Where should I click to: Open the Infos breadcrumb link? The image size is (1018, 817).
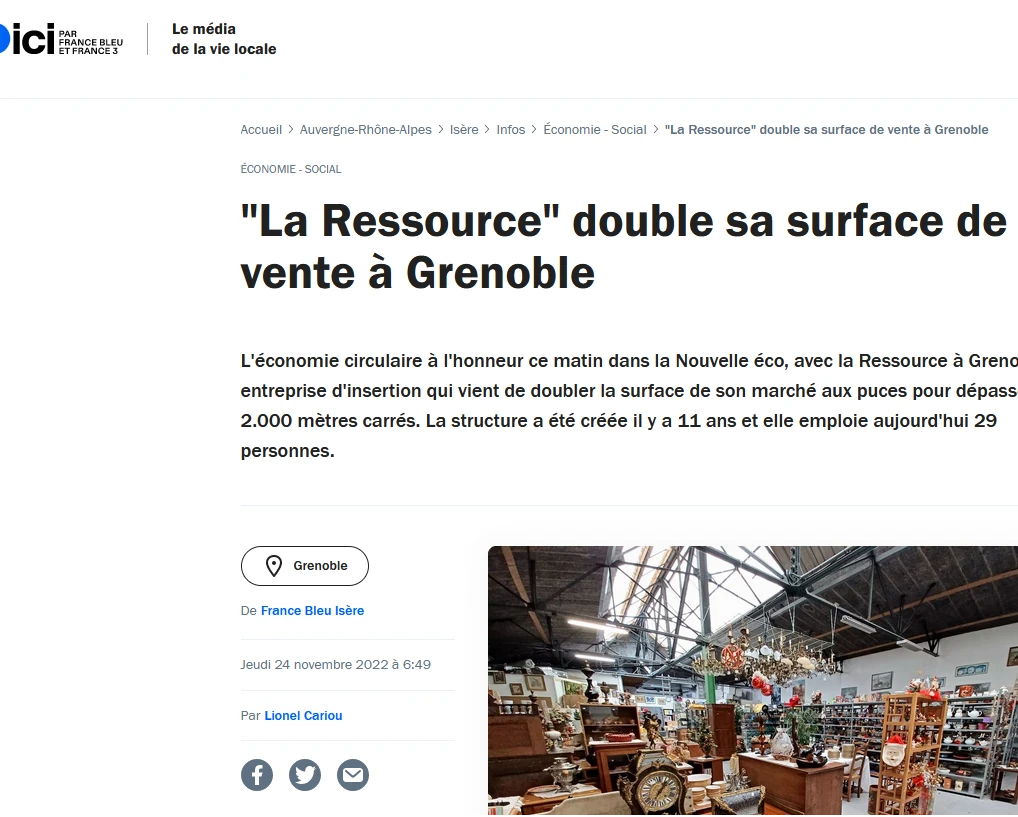tap(511, 129)
